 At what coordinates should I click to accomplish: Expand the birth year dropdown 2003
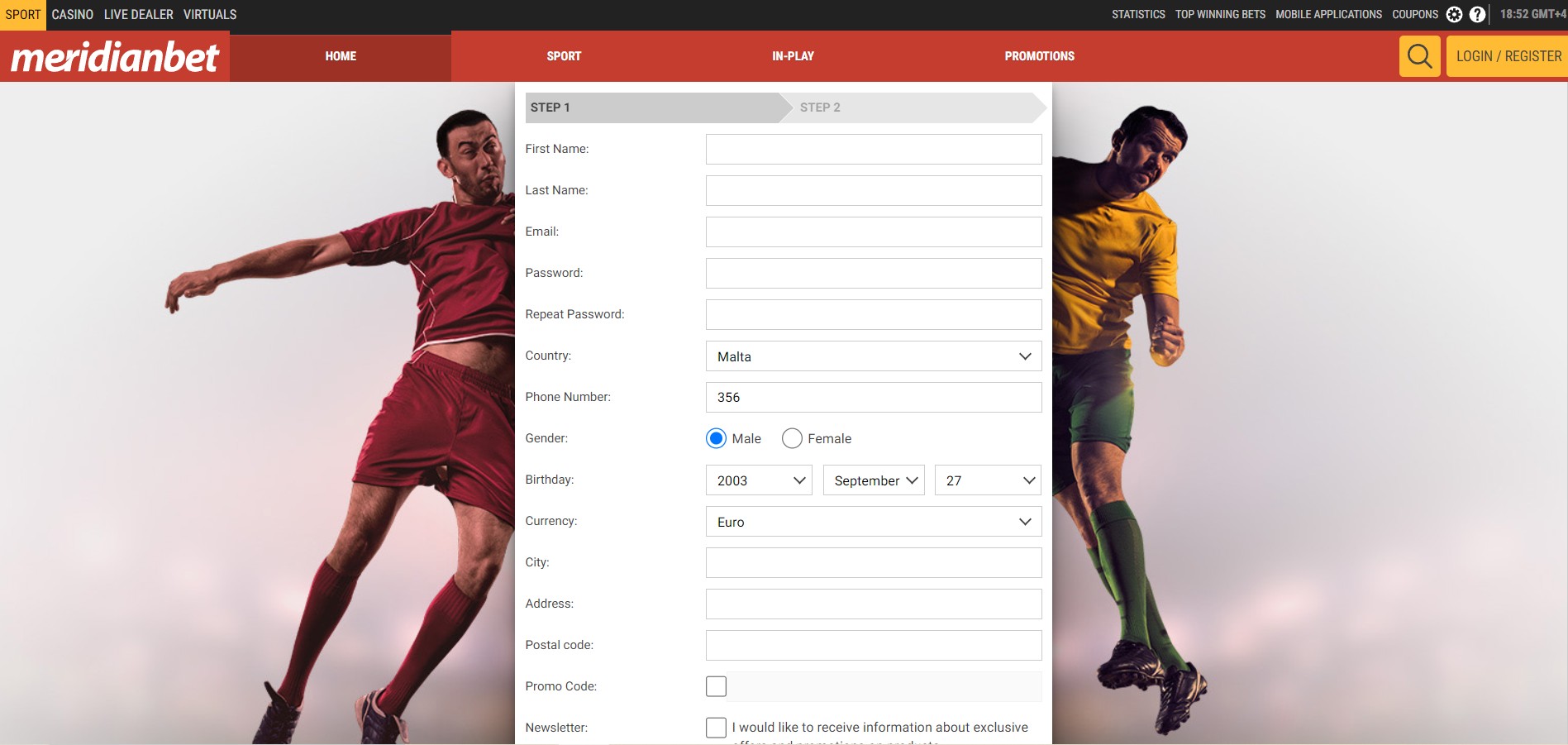point(759,480)
